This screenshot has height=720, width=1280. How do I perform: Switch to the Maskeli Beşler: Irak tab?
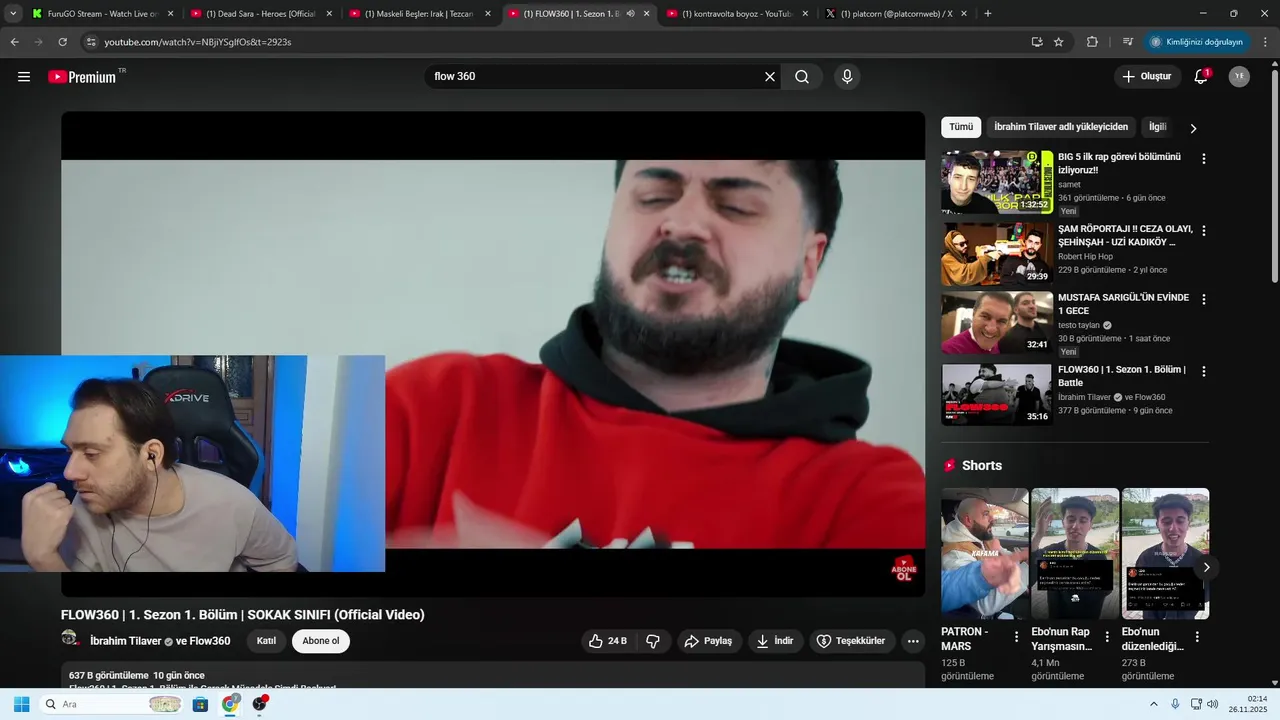(x=418, y=14)
